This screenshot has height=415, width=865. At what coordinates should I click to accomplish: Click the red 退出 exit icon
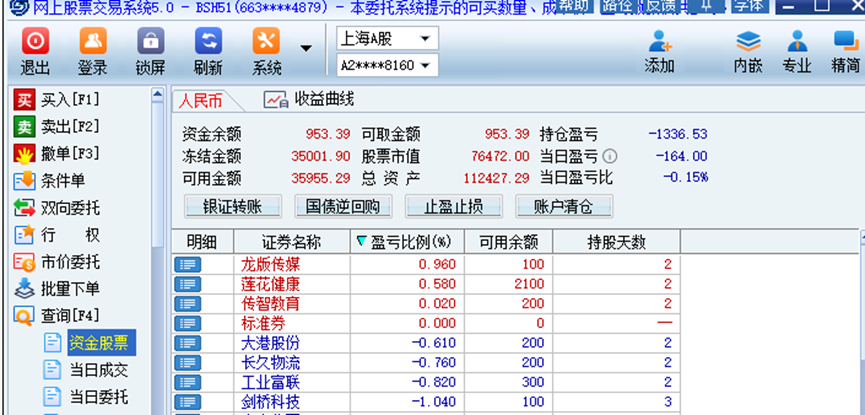35,43
